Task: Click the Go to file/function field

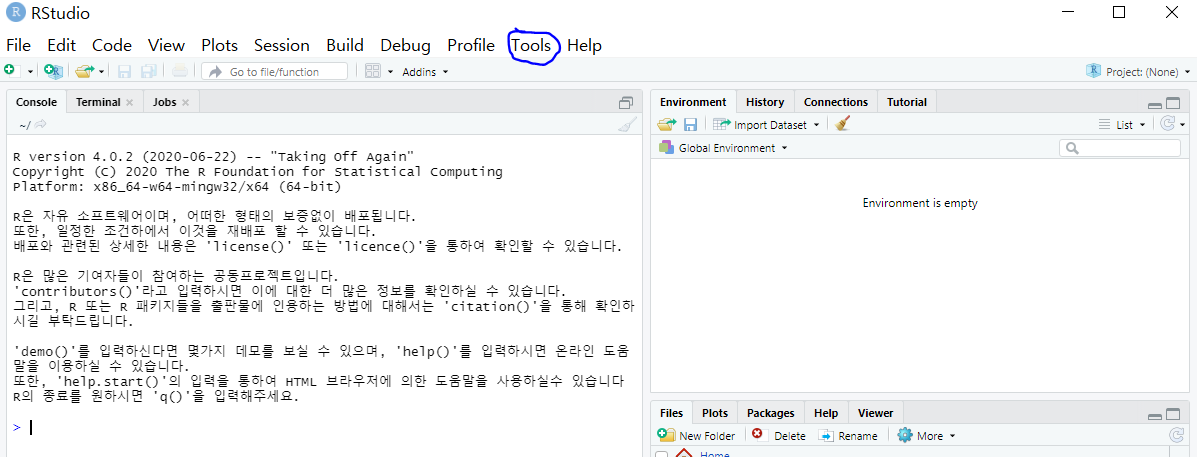Action: (274, 71)
